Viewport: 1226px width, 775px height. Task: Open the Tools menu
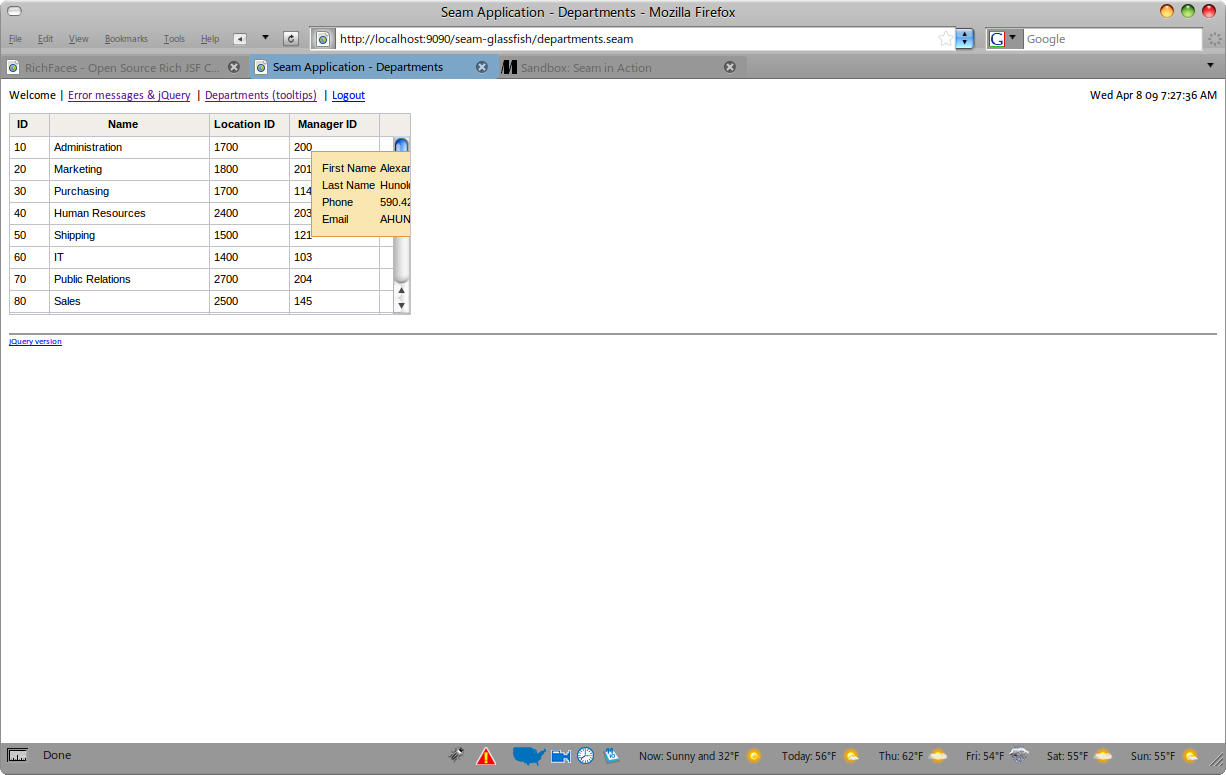coord(174,39)
